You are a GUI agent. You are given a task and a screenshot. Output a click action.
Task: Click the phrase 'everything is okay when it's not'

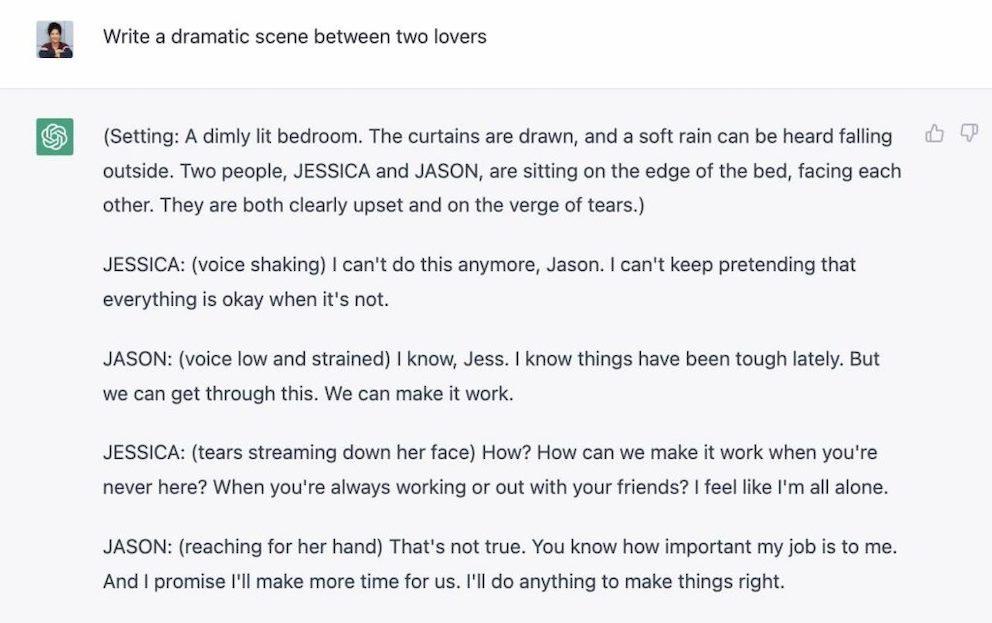tap(245, 299)
